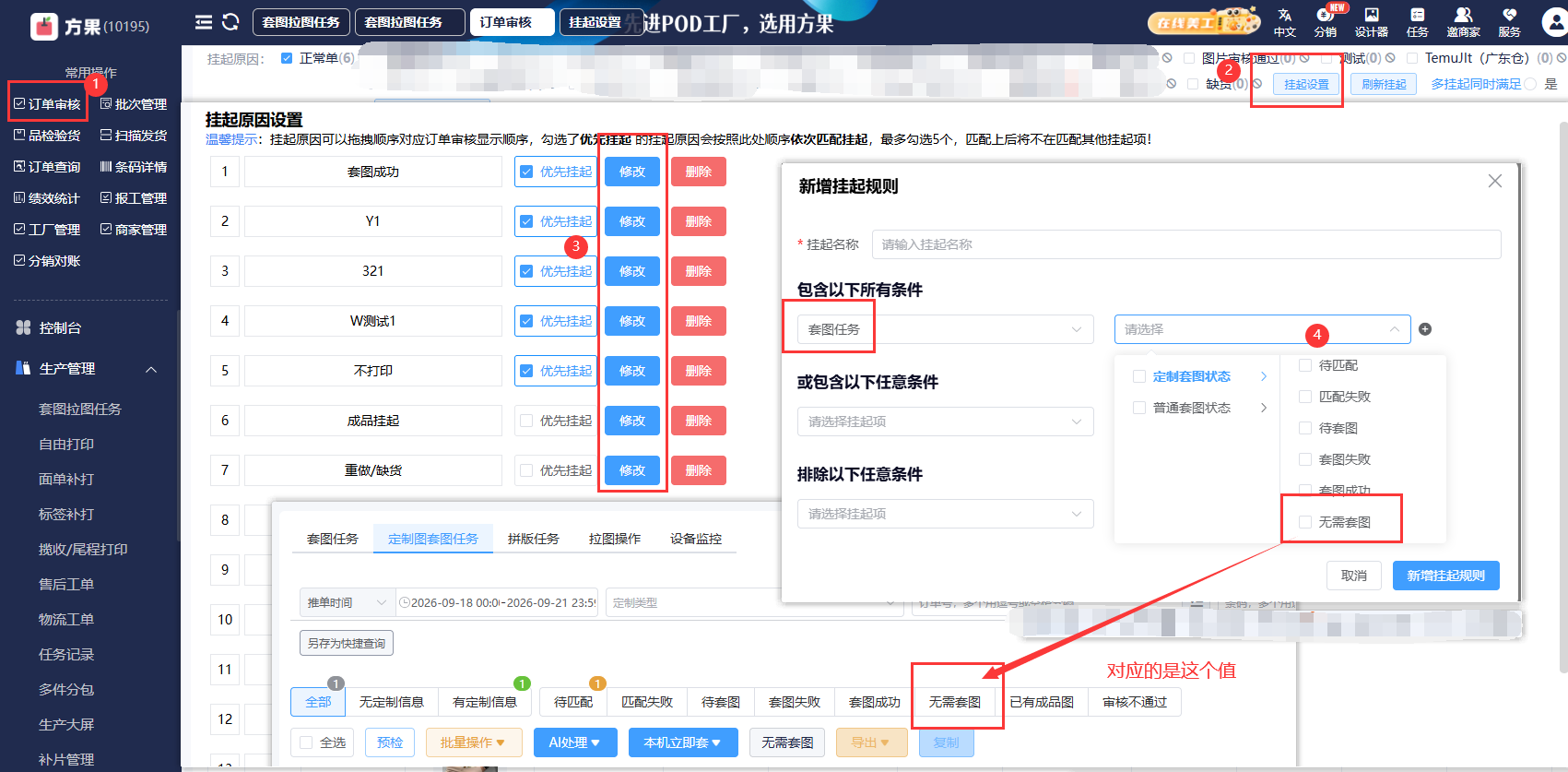Select the 是 radio for 多挂起同时满足
This screenshot has width=1568, height=772.
click(x=1530, y=84)
